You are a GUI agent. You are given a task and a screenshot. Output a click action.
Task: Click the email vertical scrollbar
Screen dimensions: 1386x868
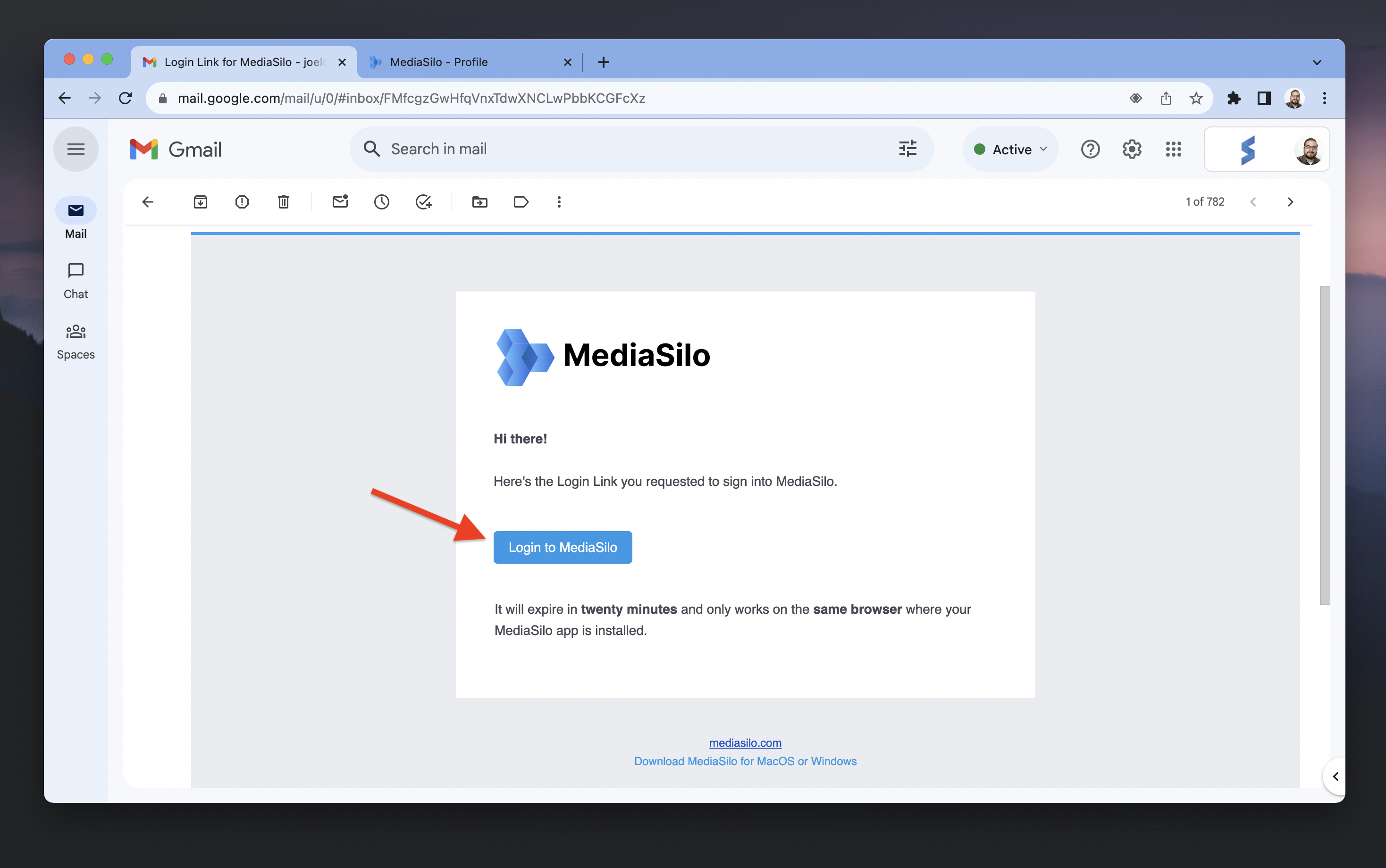(x=1325, y=445)
